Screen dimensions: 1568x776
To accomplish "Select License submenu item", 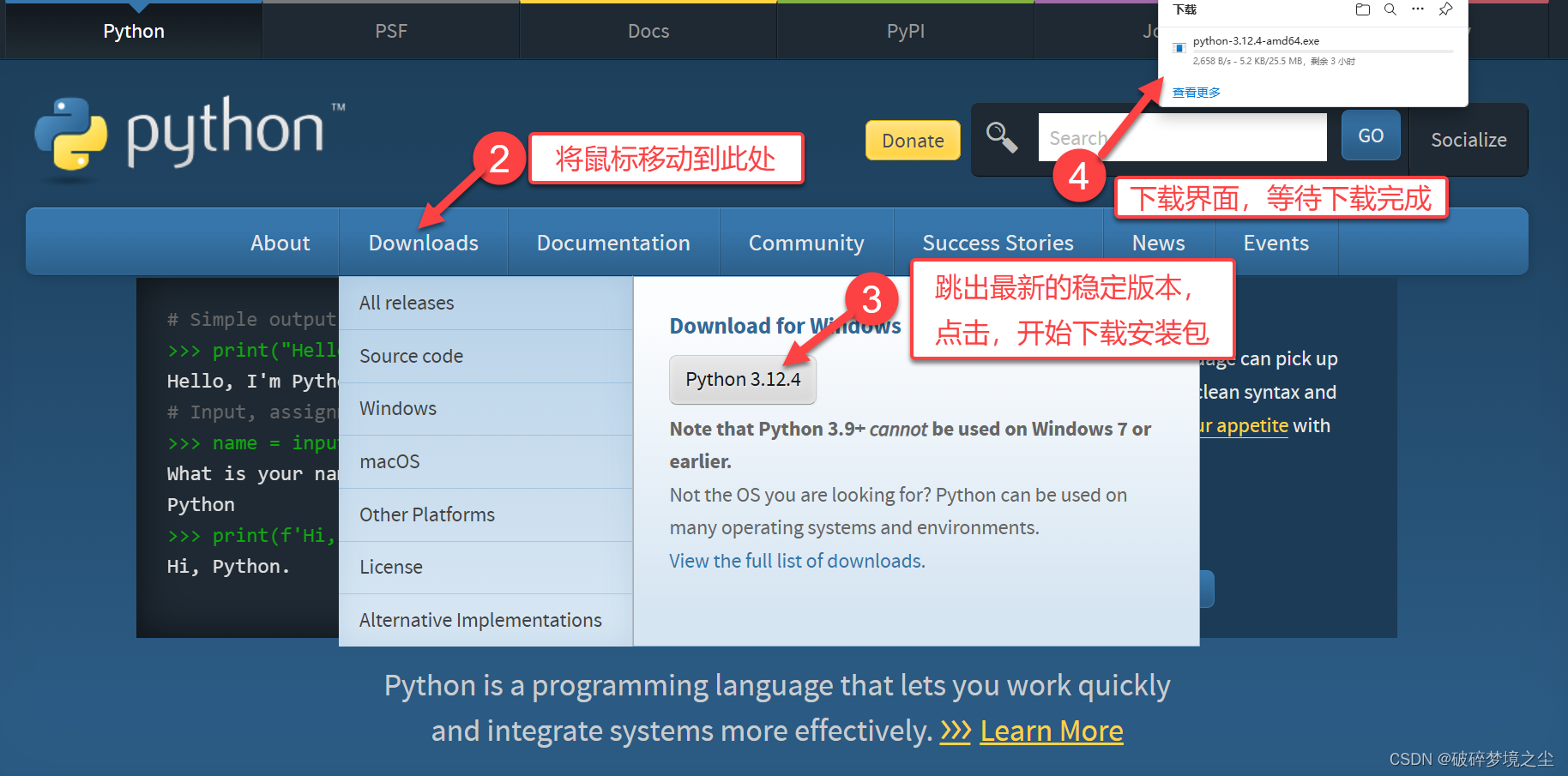I will [485, 567].
